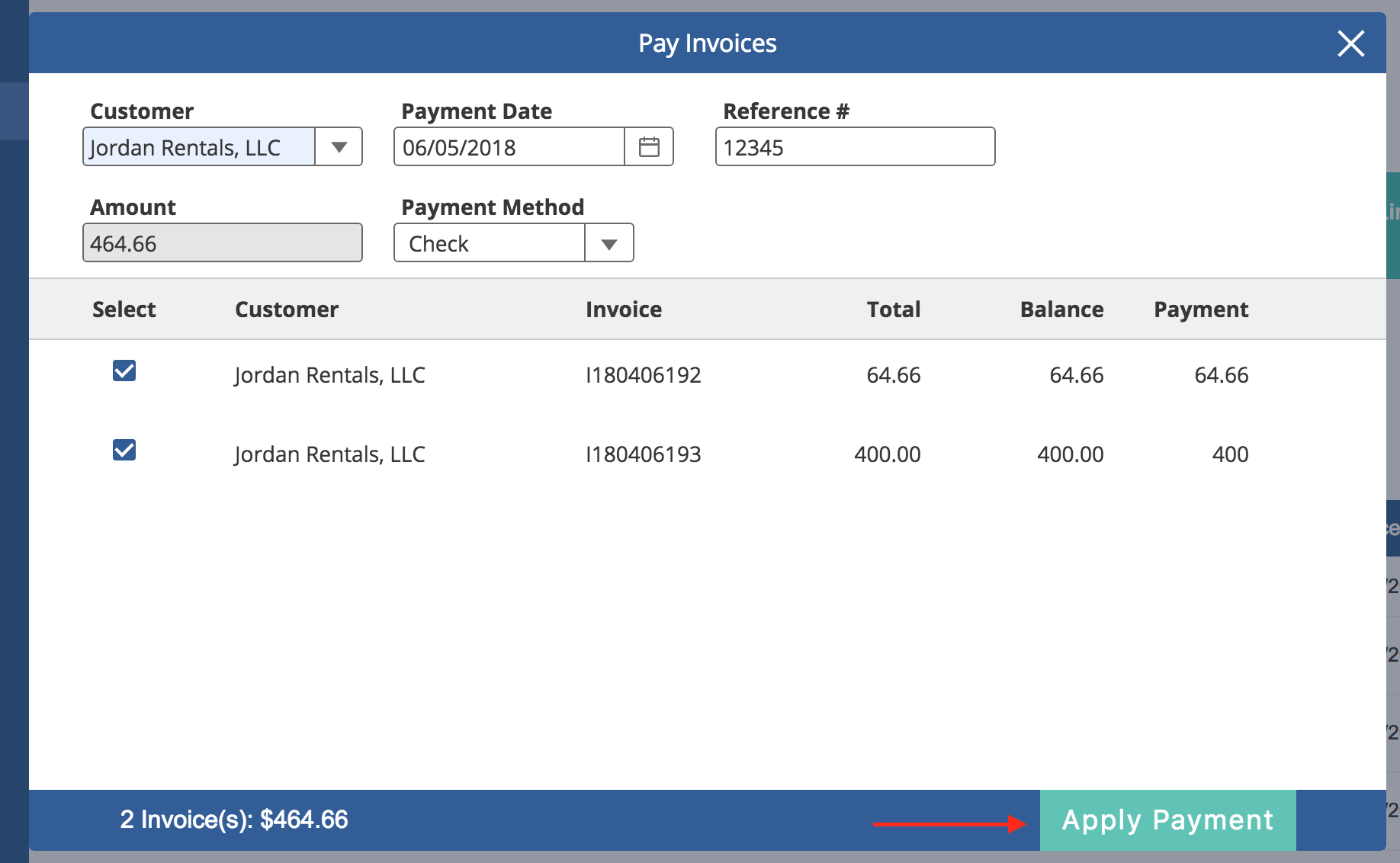Click the Check payment method field

(490, 244)
